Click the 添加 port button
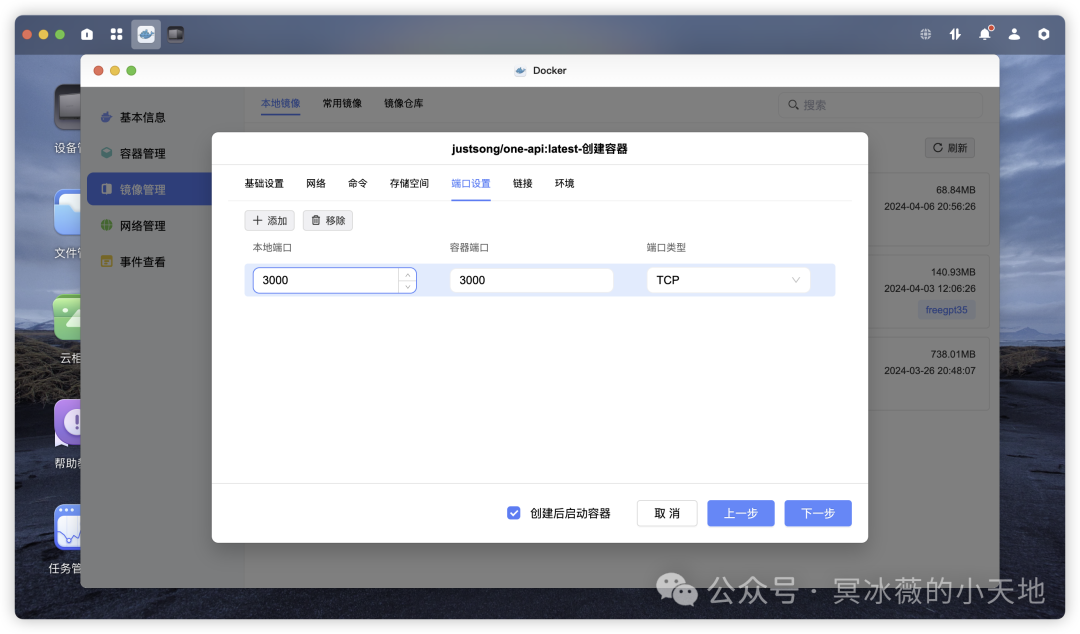The width and height of the screenshot is (1080, 634). 269,221
